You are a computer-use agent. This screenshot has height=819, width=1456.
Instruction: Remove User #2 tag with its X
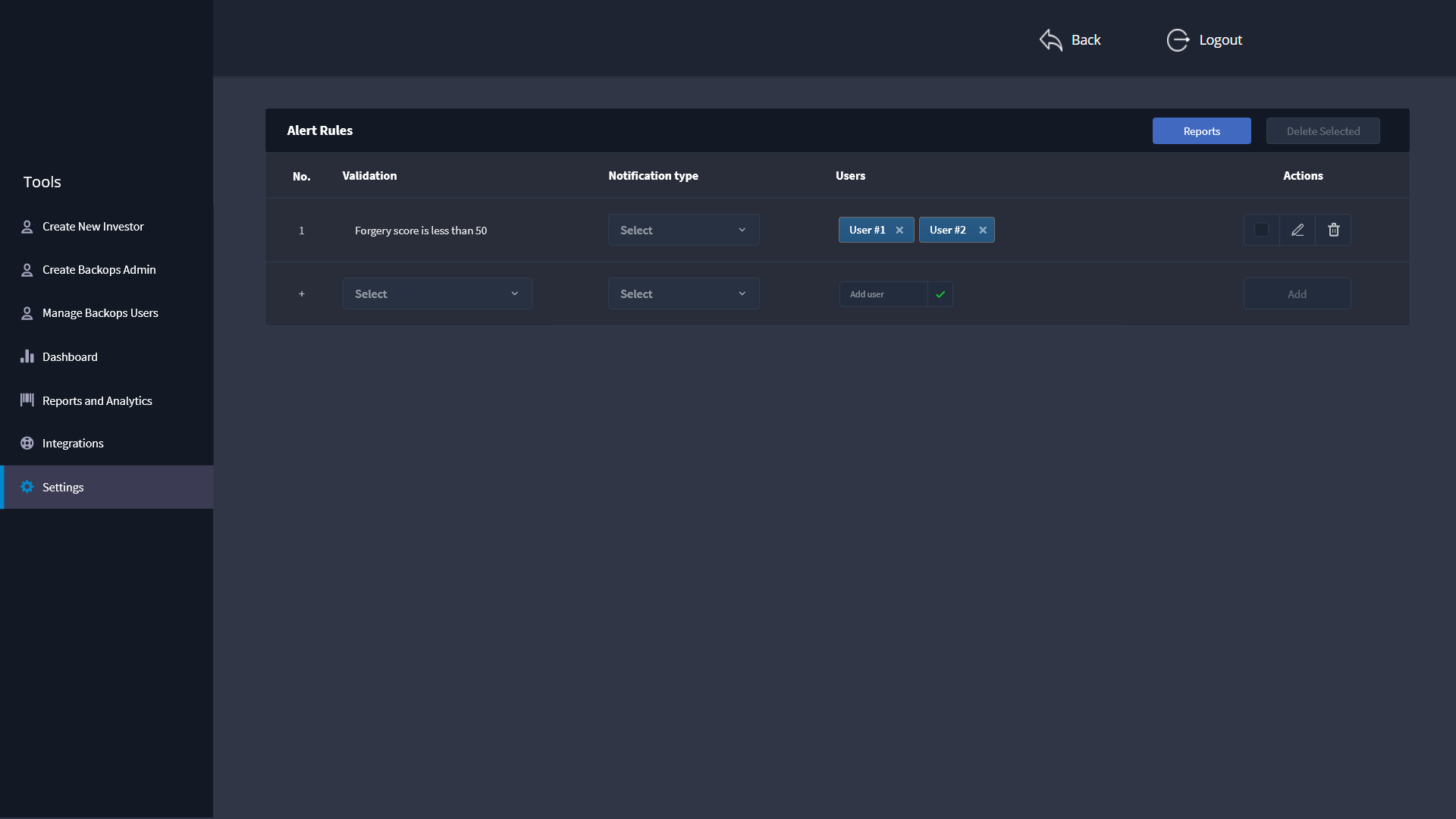pyautogui.click(x=983, y=230)
